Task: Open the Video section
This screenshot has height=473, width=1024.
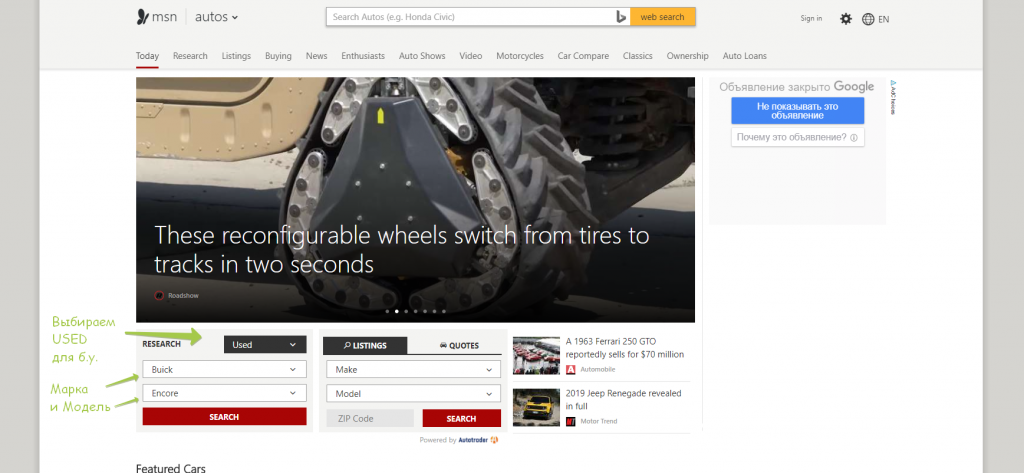Action: click(471, 56)
